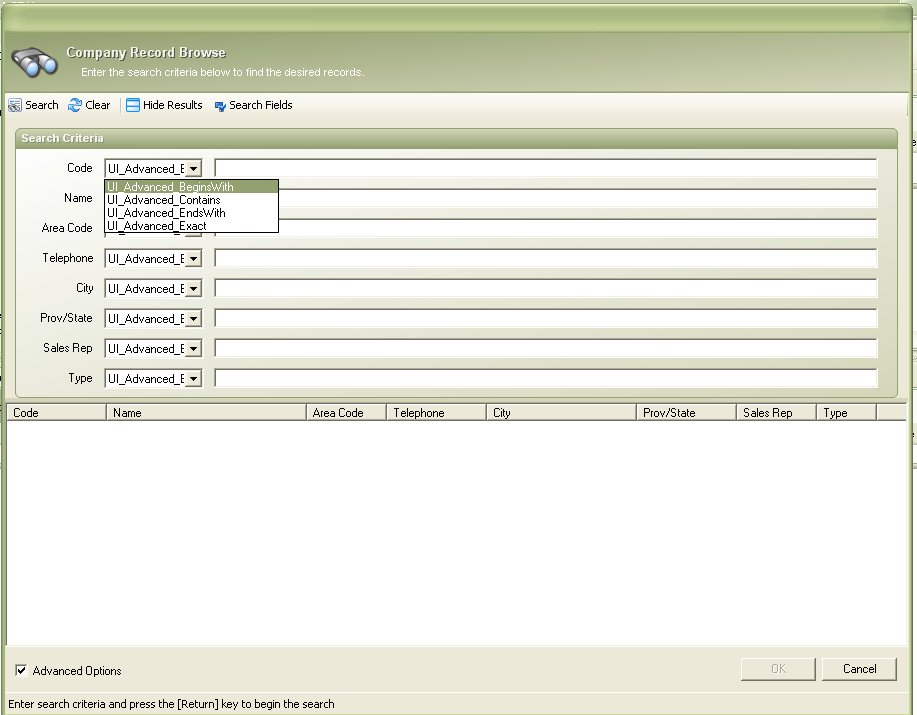
Task: Expand the City match-type dropdown
Action: pyautogui.click(x=193, y=289)
